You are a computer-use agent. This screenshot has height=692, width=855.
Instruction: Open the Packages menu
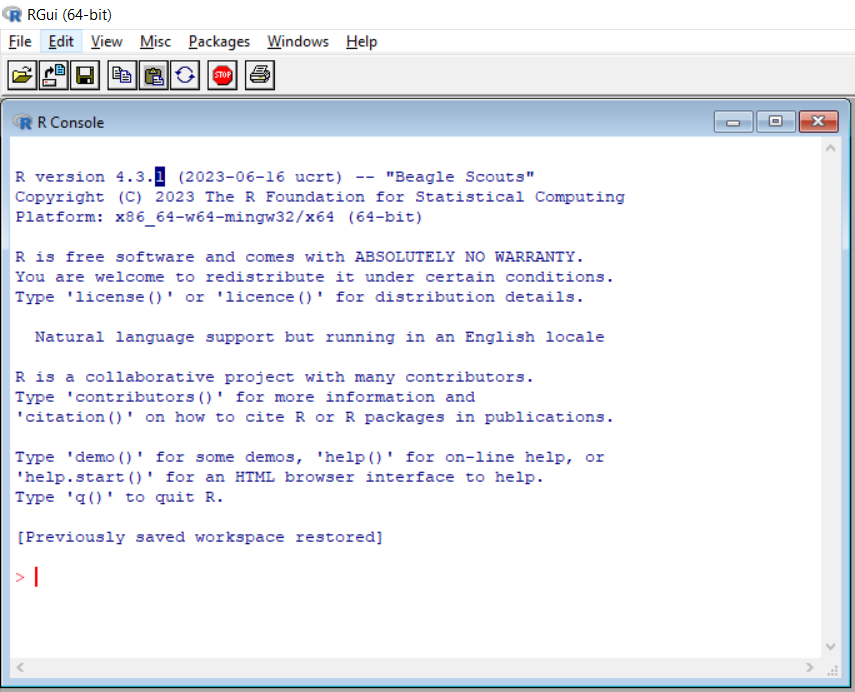[x=219, y=41]
